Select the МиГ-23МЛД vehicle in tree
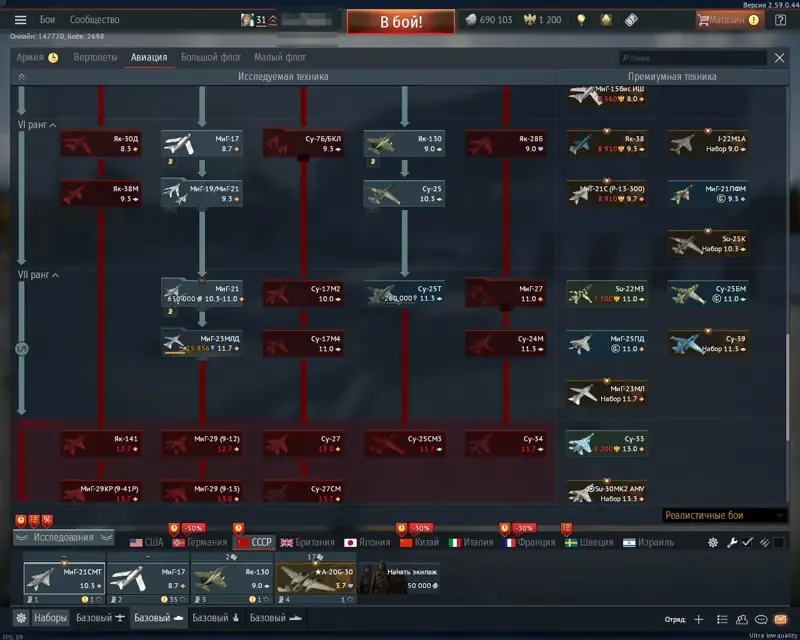800x640 pixels. tap(202, 343)
